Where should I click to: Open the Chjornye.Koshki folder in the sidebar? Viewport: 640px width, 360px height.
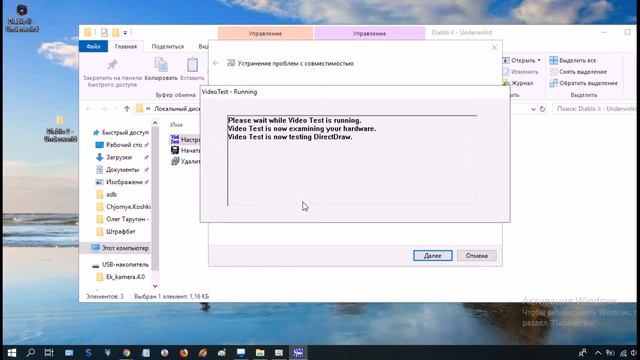coord(123,207)
